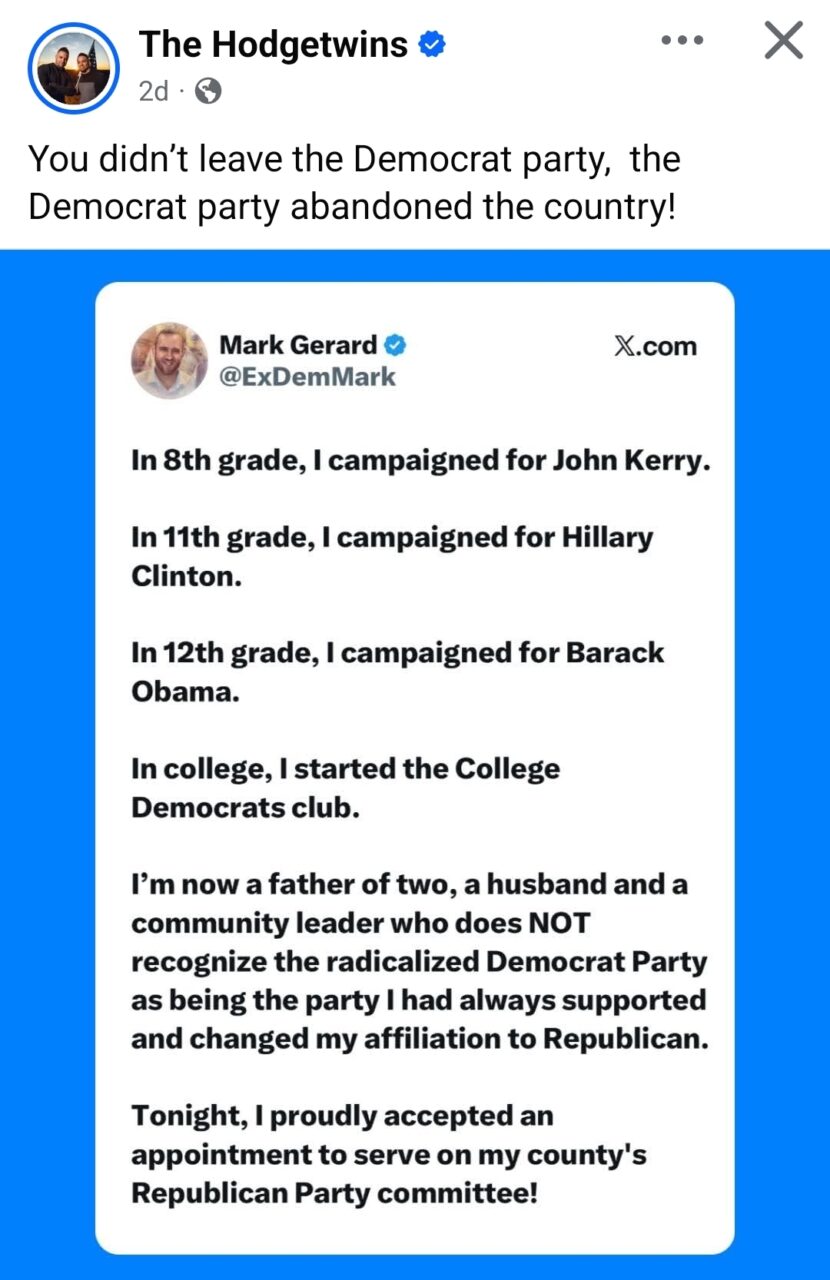Click the verified badge beside The Hodgetwins
830x1280 pixels.
click(x=432, y=45)
